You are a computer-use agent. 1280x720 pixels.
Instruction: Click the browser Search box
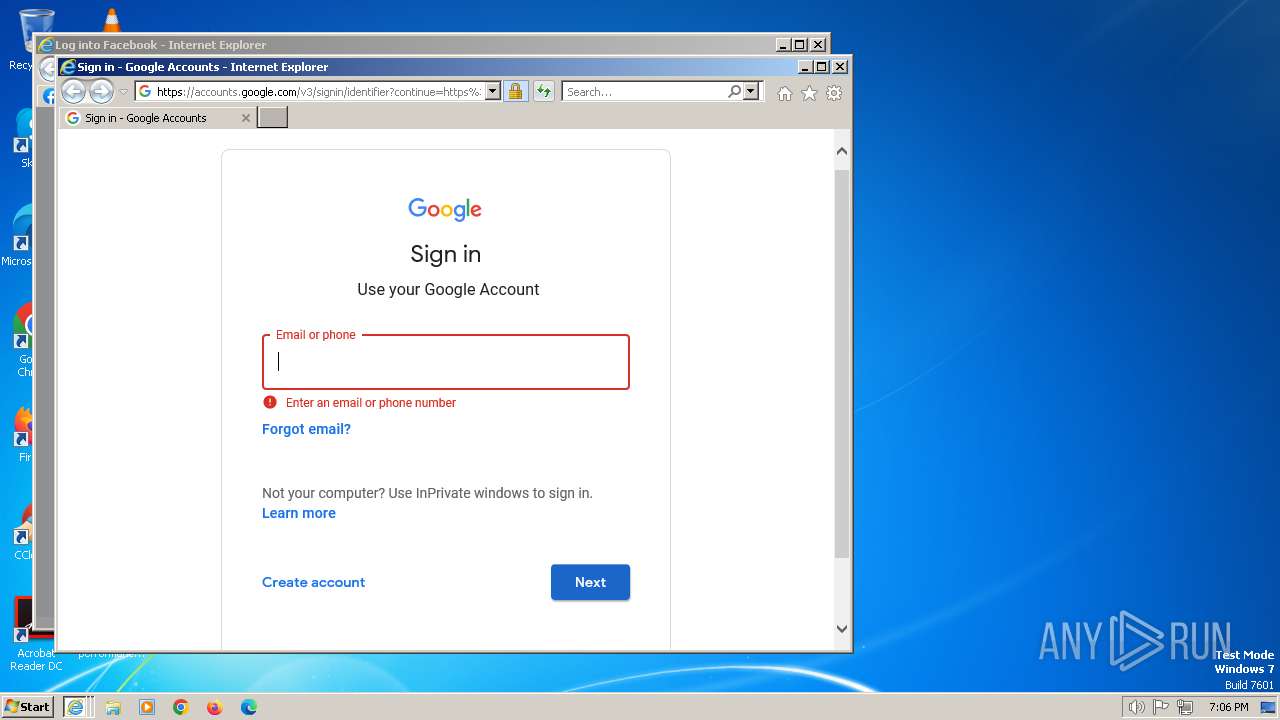tap(645, 92)
